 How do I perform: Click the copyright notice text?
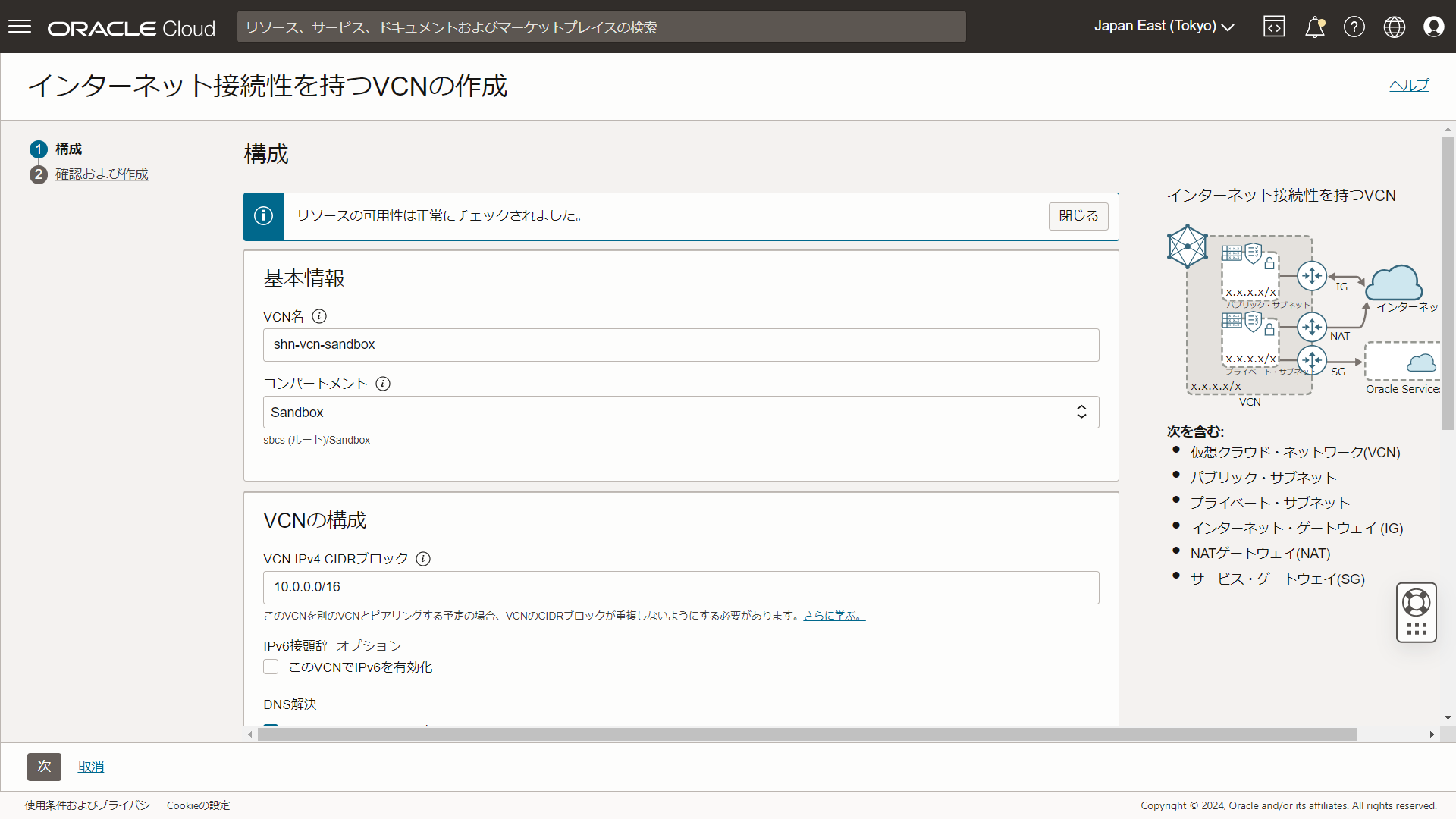point(1288,805)
